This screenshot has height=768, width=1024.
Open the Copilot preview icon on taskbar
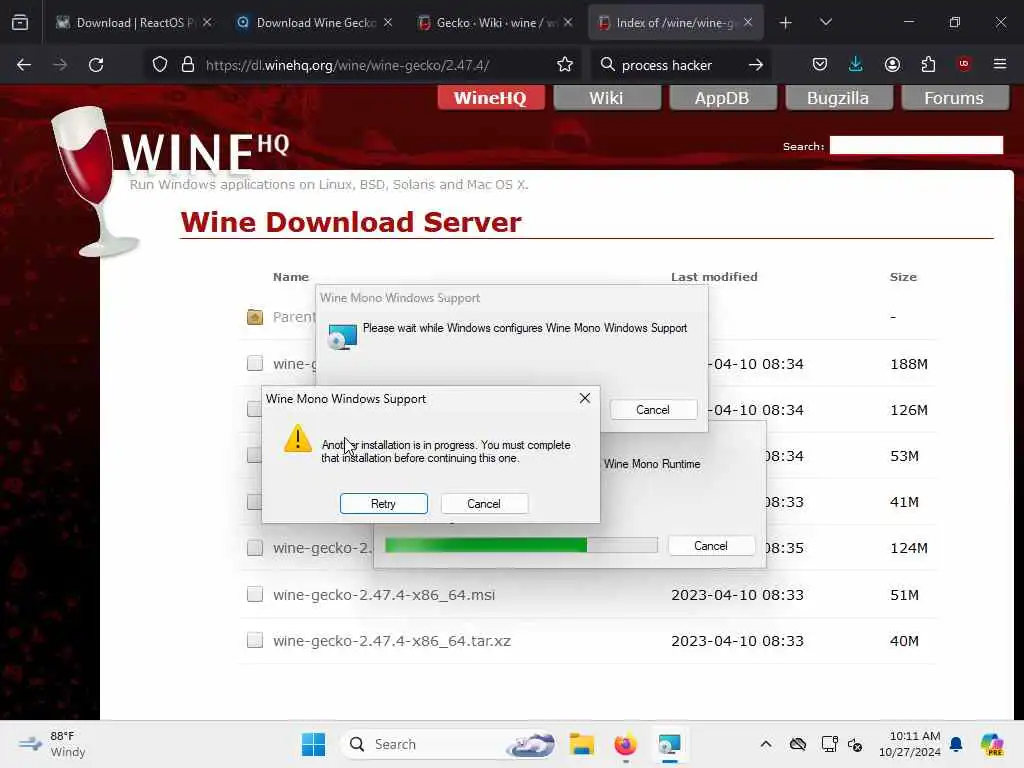click(992, 744)
